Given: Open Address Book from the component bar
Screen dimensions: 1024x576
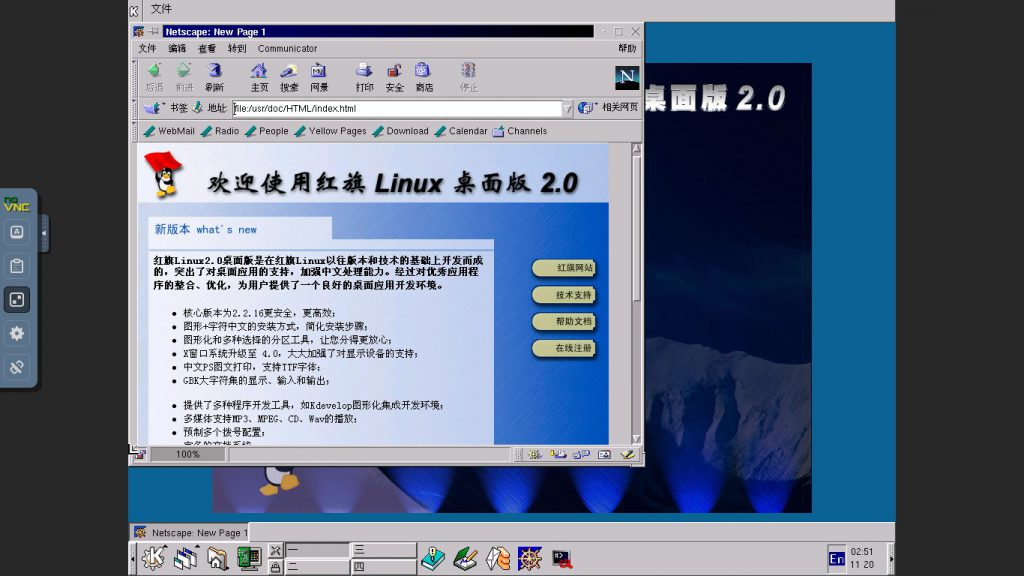Looking at the screenshot, I should [604, 455].
